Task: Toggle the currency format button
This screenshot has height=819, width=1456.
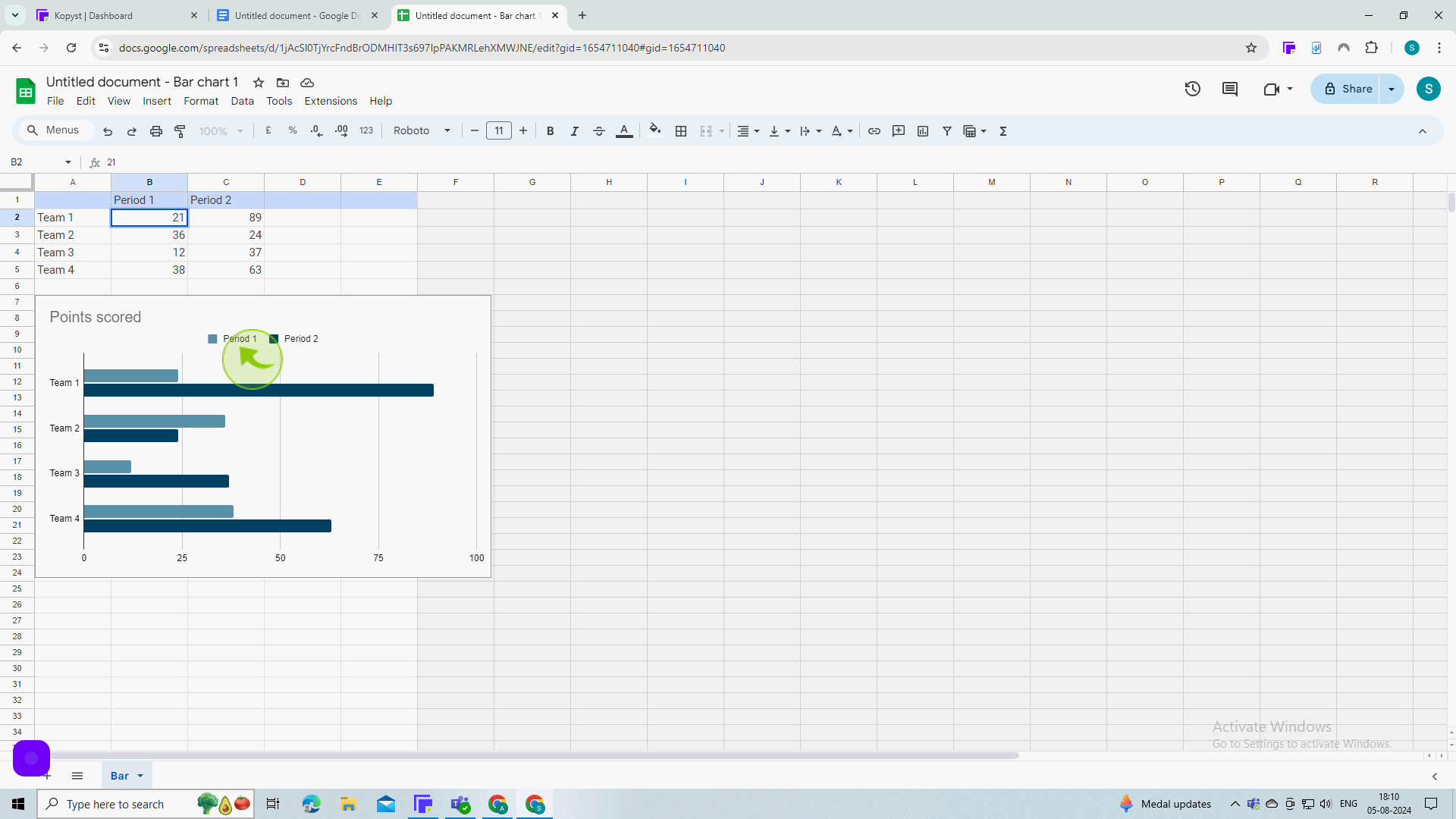Action: tap(269, 131)
